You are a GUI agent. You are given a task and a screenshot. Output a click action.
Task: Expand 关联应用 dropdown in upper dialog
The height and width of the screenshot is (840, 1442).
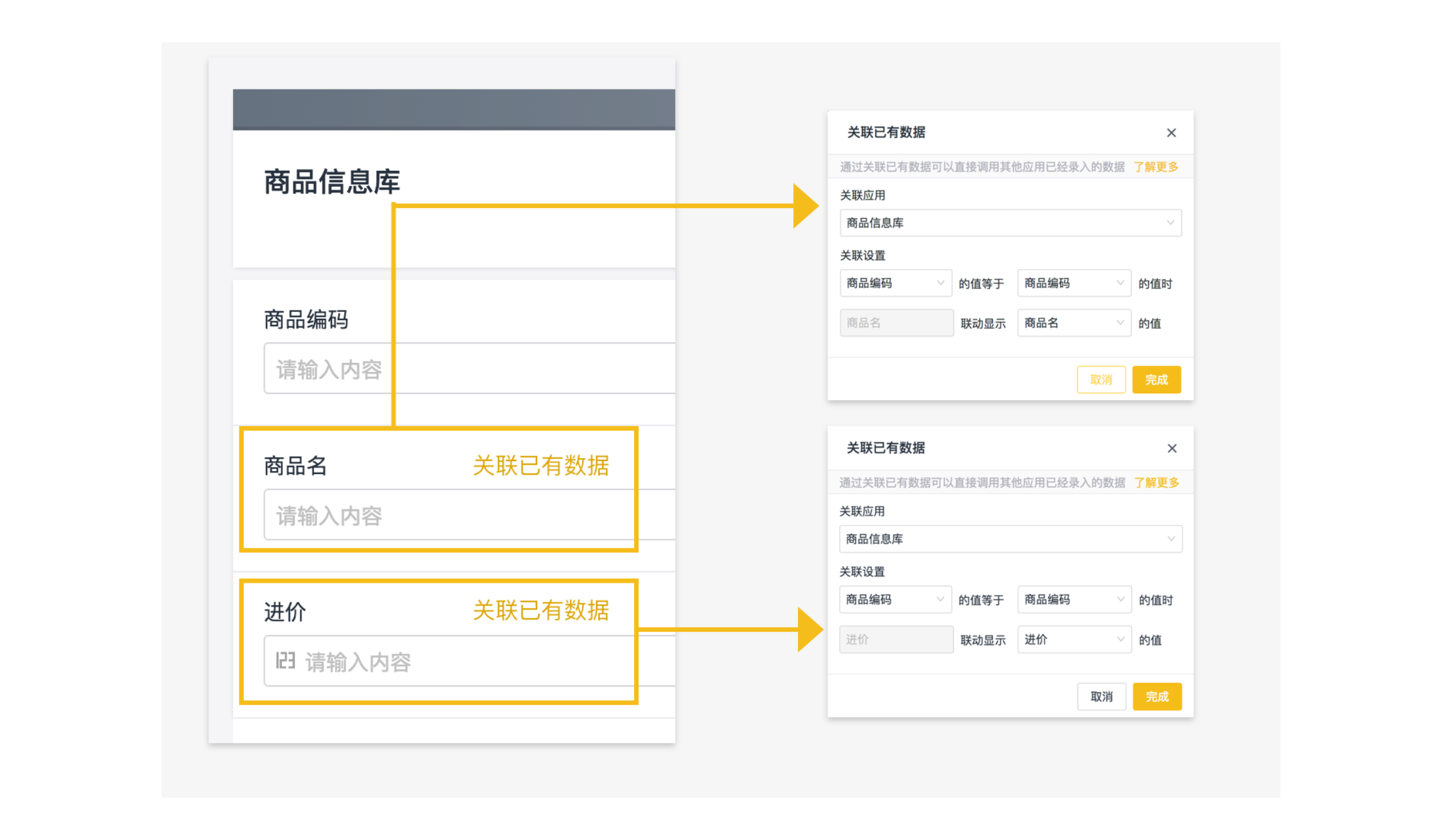click(x=1011, y=223)
